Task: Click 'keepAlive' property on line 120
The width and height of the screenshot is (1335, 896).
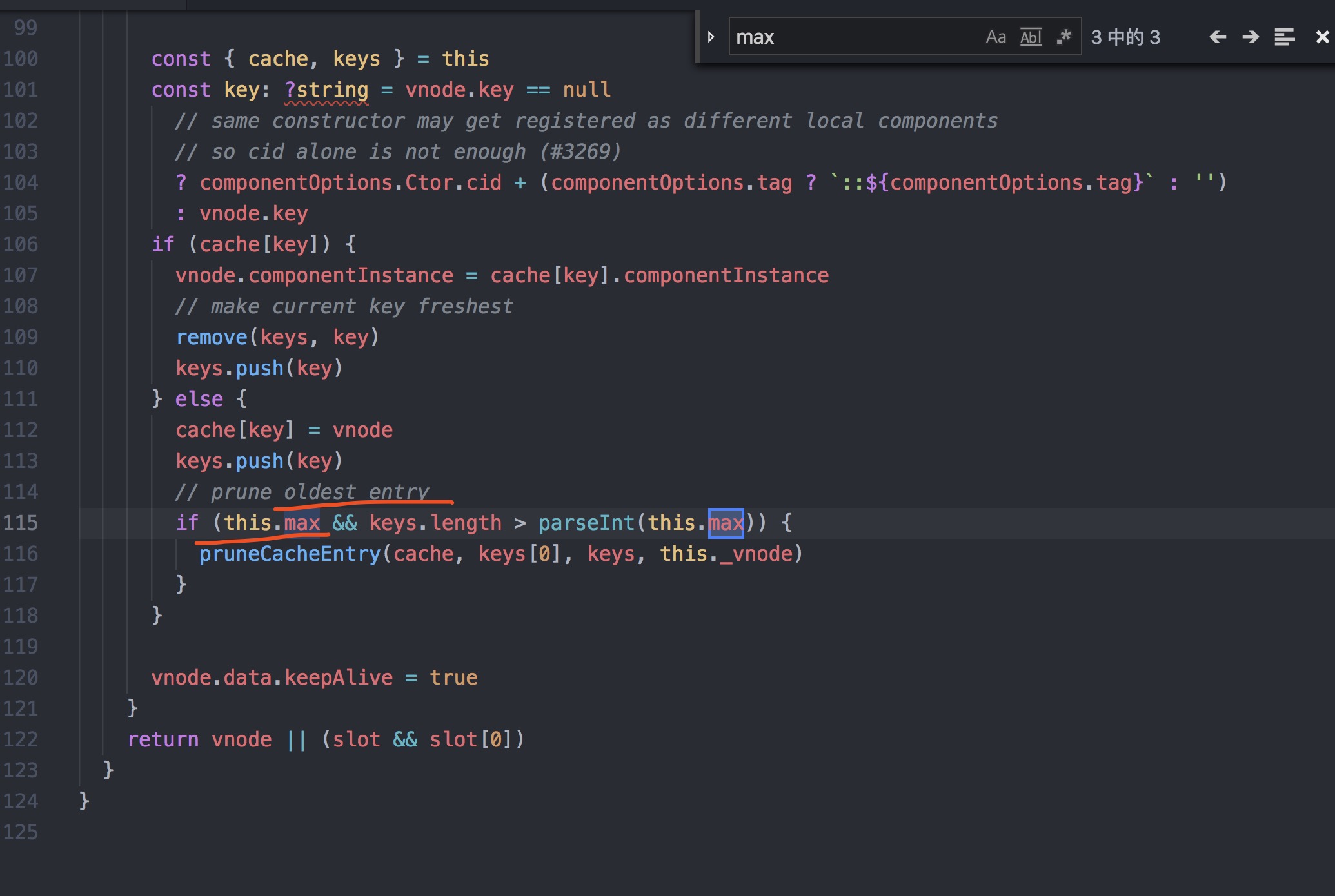Action: tap(339, 677)
